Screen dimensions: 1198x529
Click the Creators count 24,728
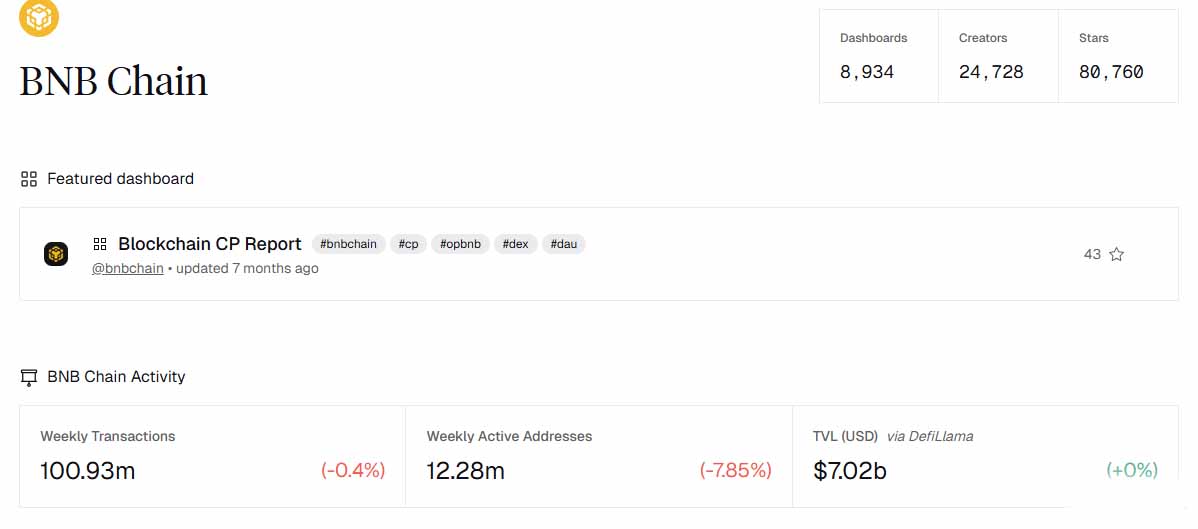[991, 72]
